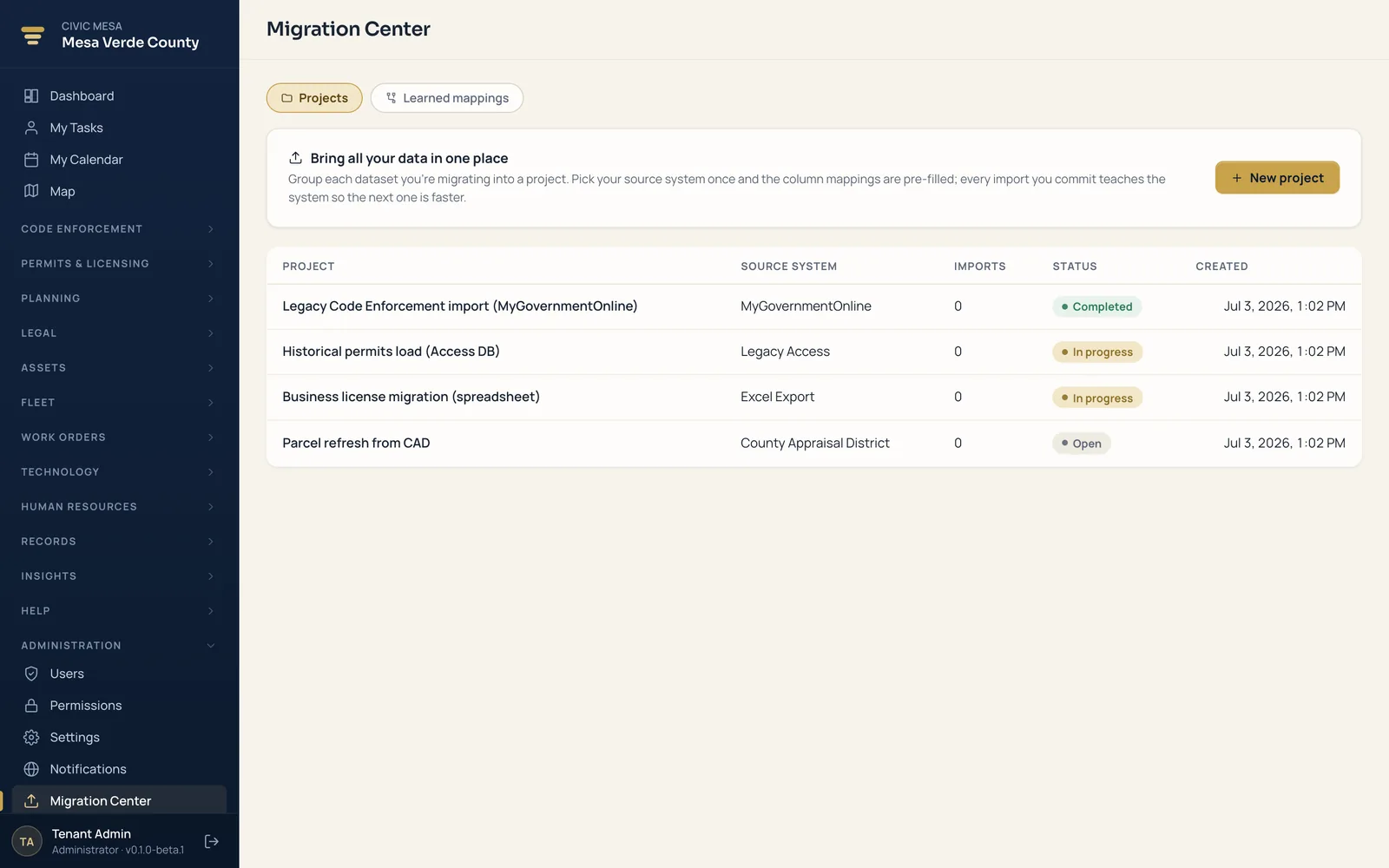
Task: Click the Created column header
Action: click(1221, 266)
